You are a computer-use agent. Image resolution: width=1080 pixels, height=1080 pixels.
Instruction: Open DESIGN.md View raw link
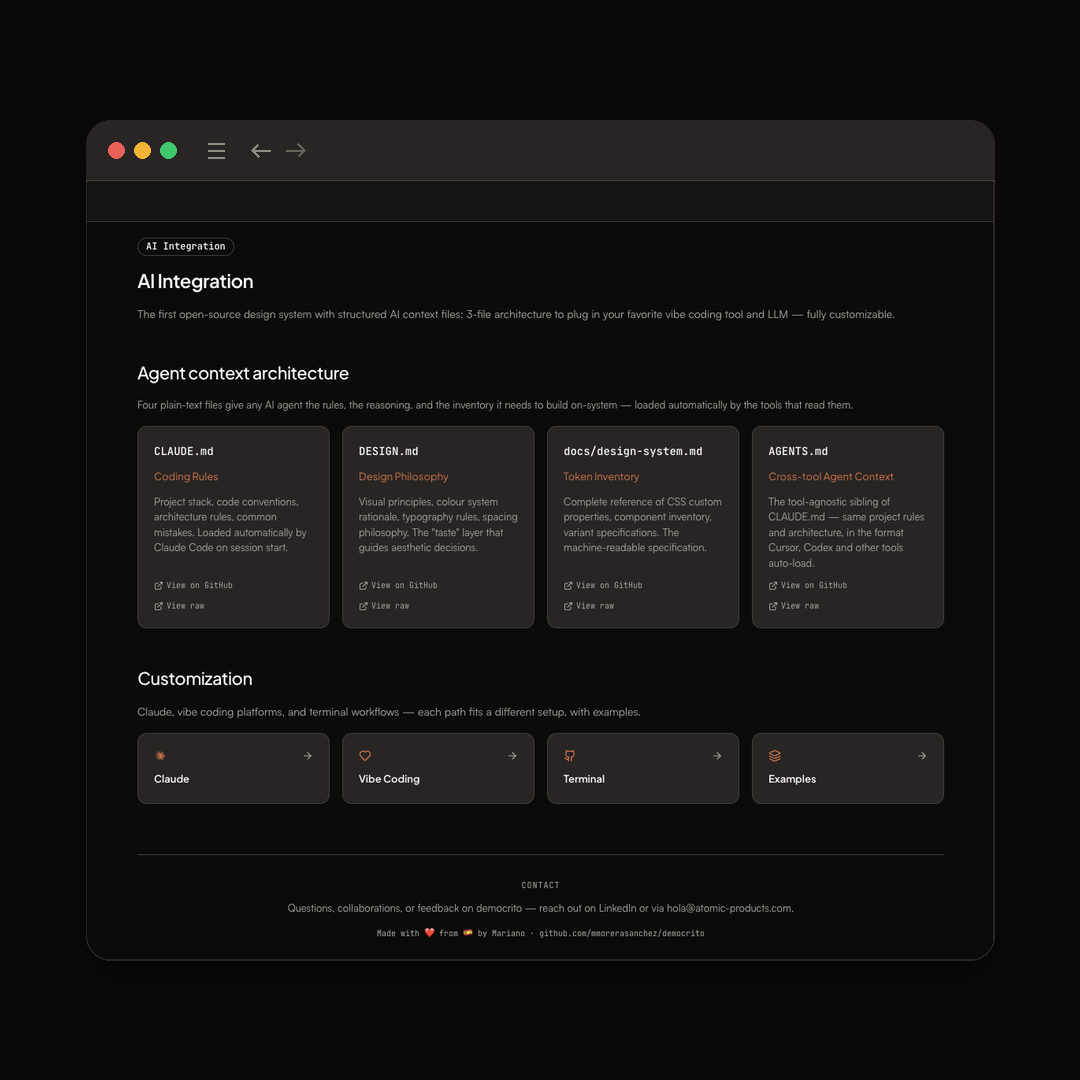(384, 606)
